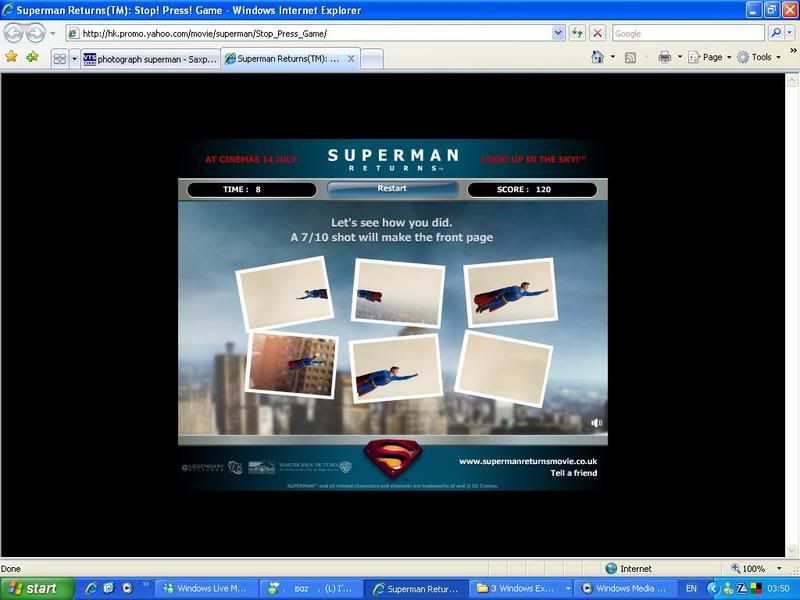The image size is (800, 600).
Task: Click the Add to Favorites star-plus icon
Action: coord(33,57)
